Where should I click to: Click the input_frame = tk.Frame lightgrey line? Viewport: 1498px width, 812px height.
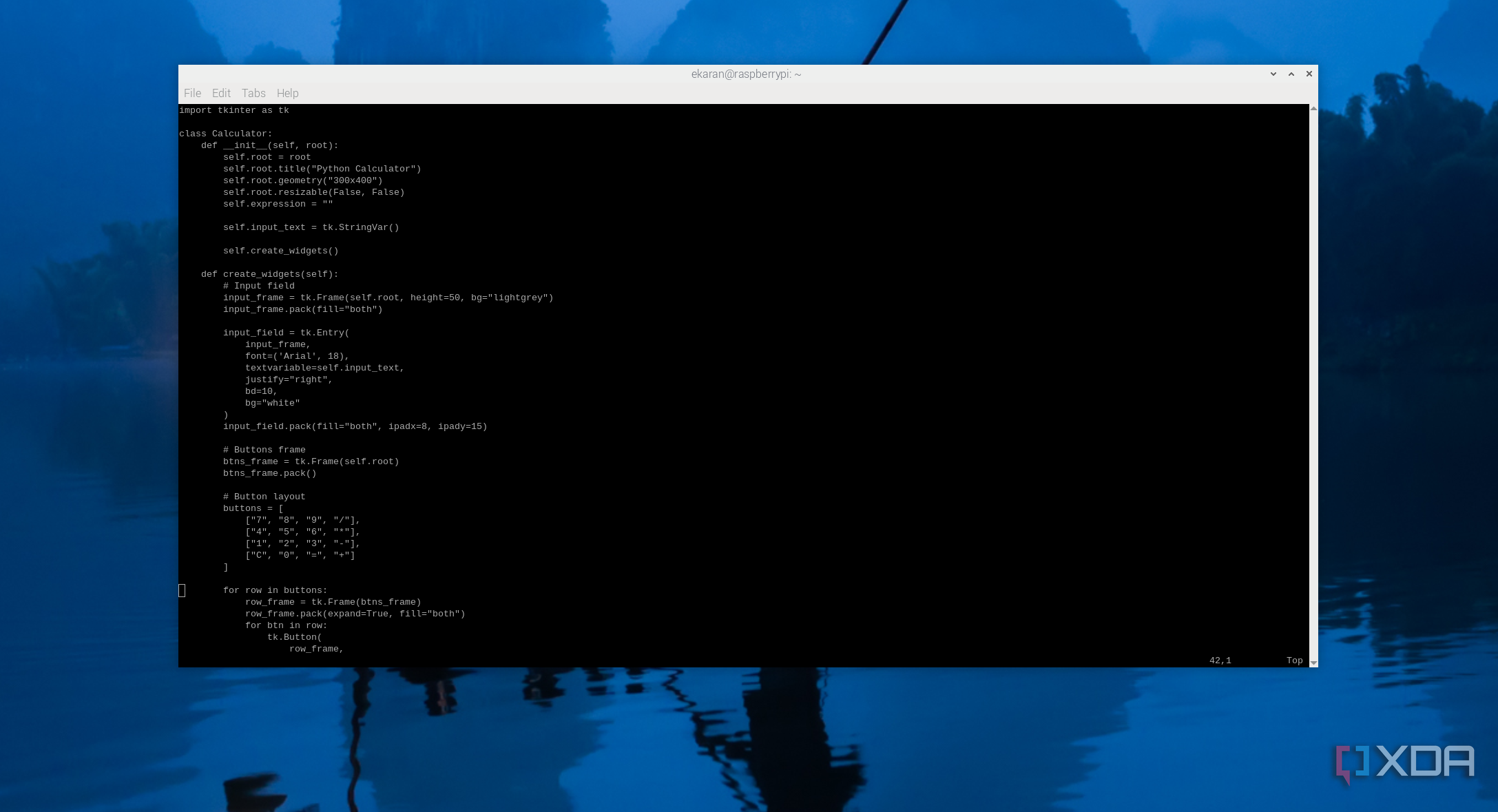(388, 298)
